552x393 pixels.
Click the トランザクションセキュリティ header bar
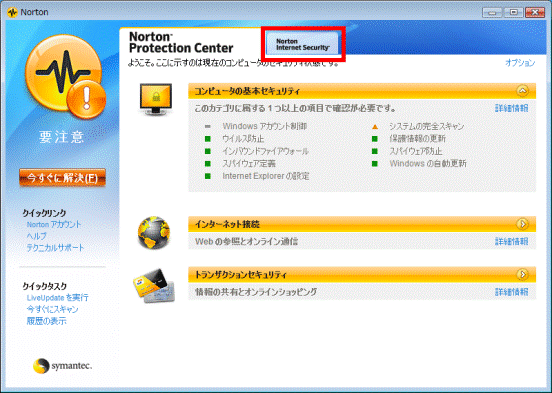362,274
